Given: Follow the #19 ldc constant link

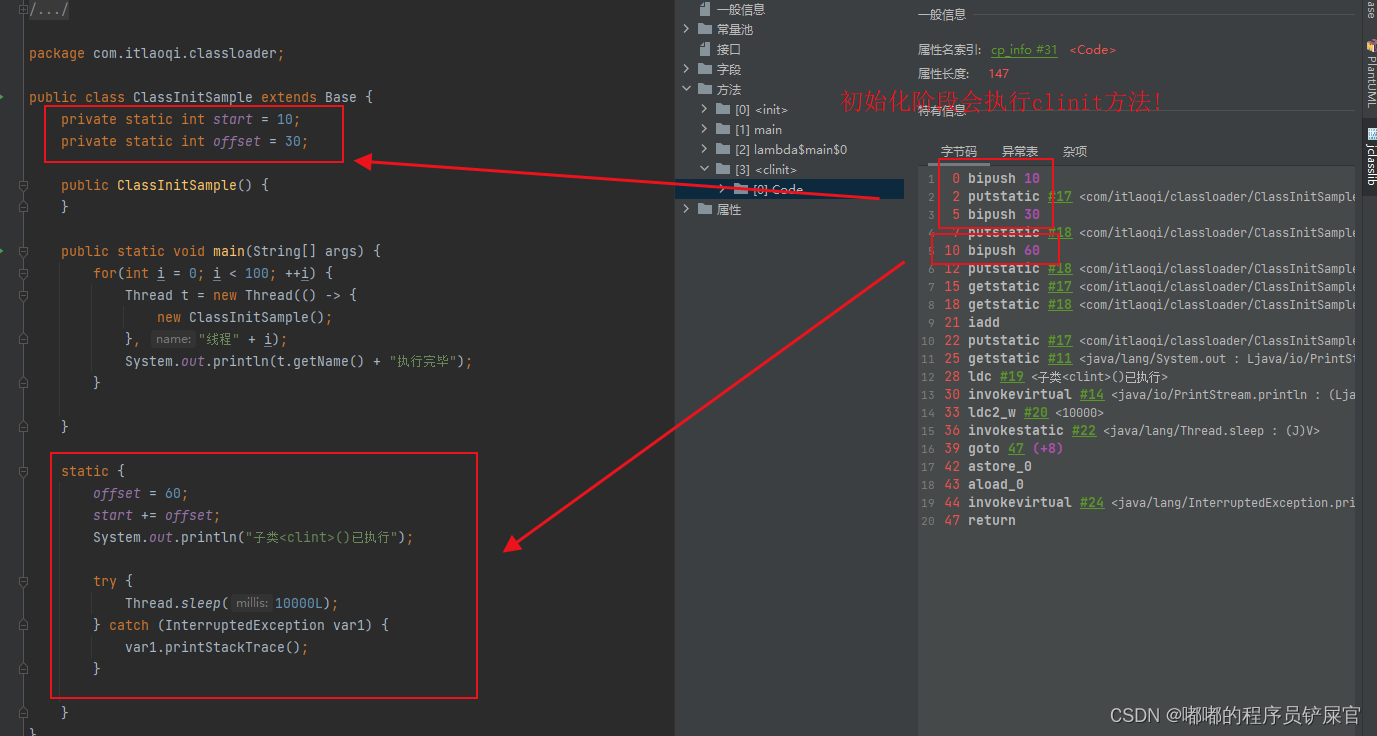Looking at the screenshot, I should (x=1012, y=377).
